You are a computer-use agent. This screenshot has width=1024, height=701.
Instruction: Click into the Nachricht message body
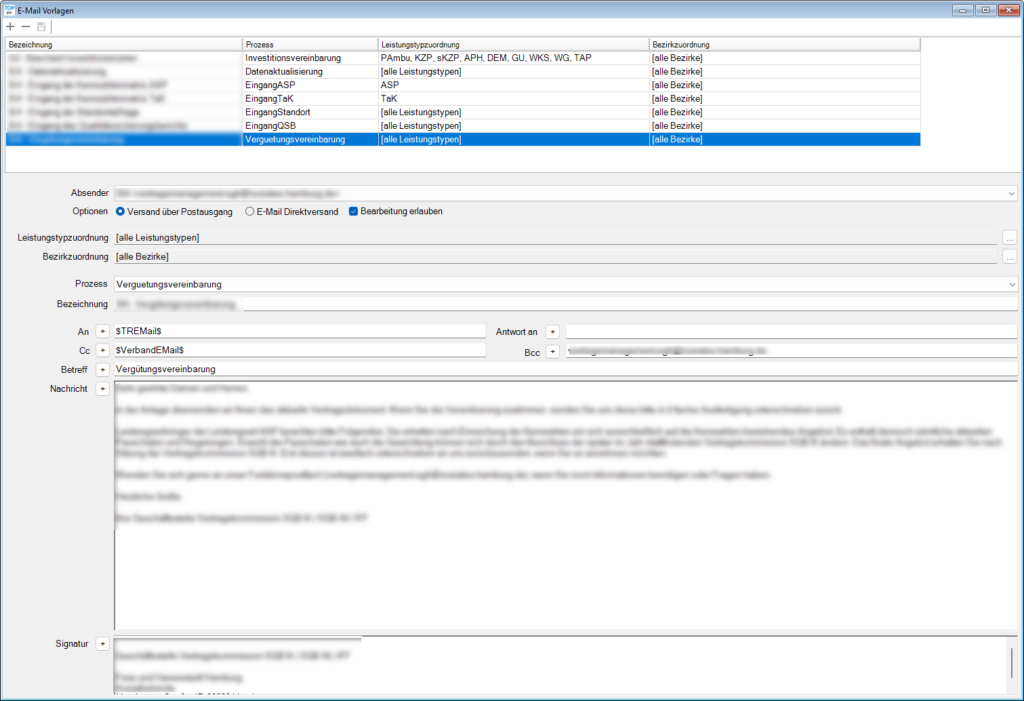pos(566,506)
